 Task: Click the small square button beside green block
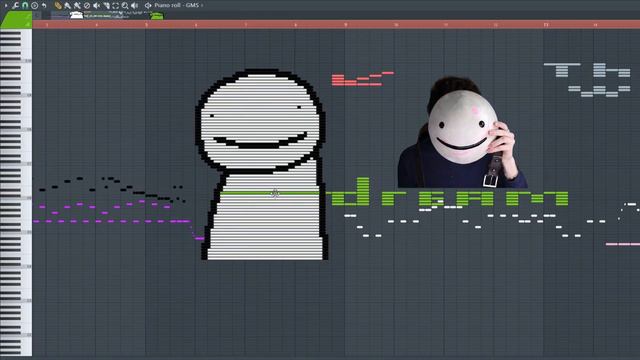(x=37, y=16)
